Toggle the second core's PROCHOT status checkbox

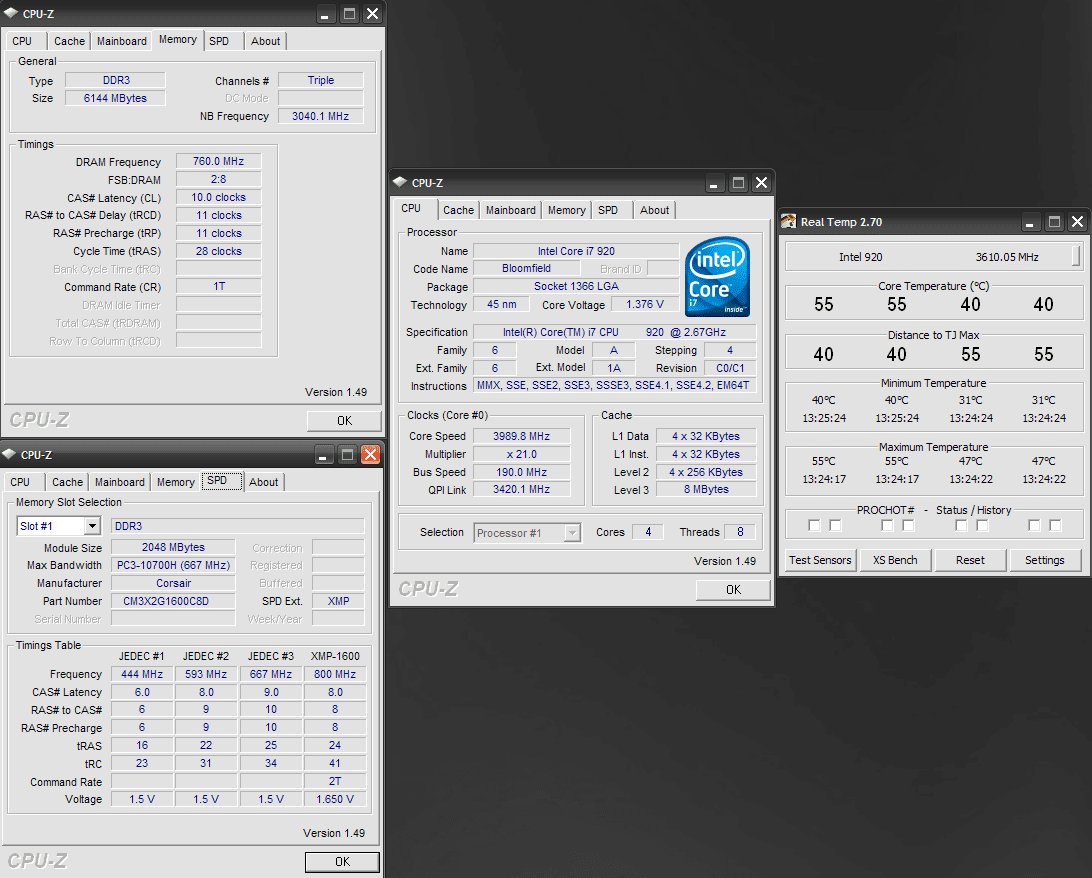click(x=887, y=525)
